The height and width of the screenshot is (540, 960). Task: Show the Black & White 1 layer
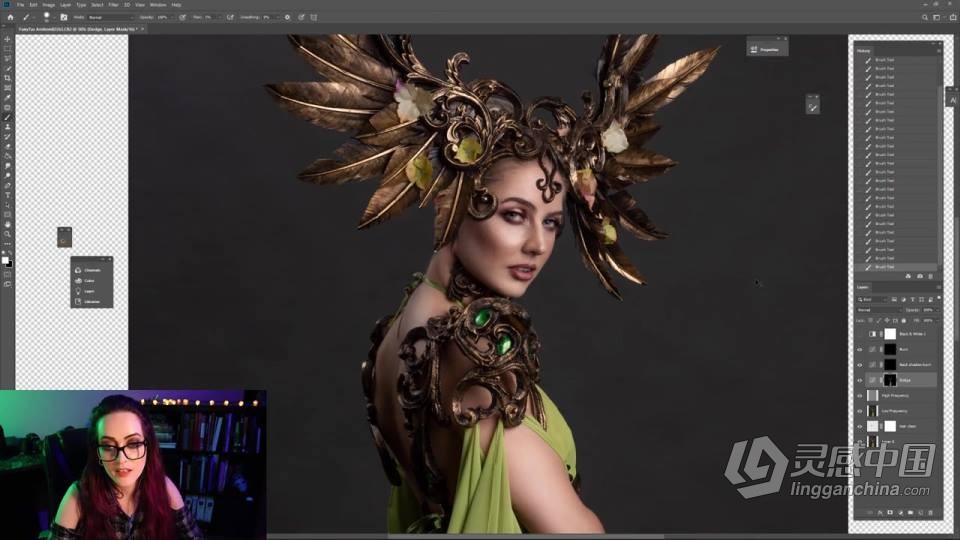[860, 334]
